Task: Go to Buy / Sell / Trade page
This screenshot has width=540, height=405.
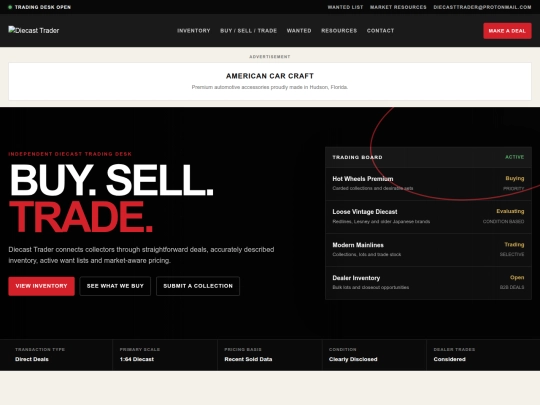Action: pyautogui.click(x=248, y=31)
